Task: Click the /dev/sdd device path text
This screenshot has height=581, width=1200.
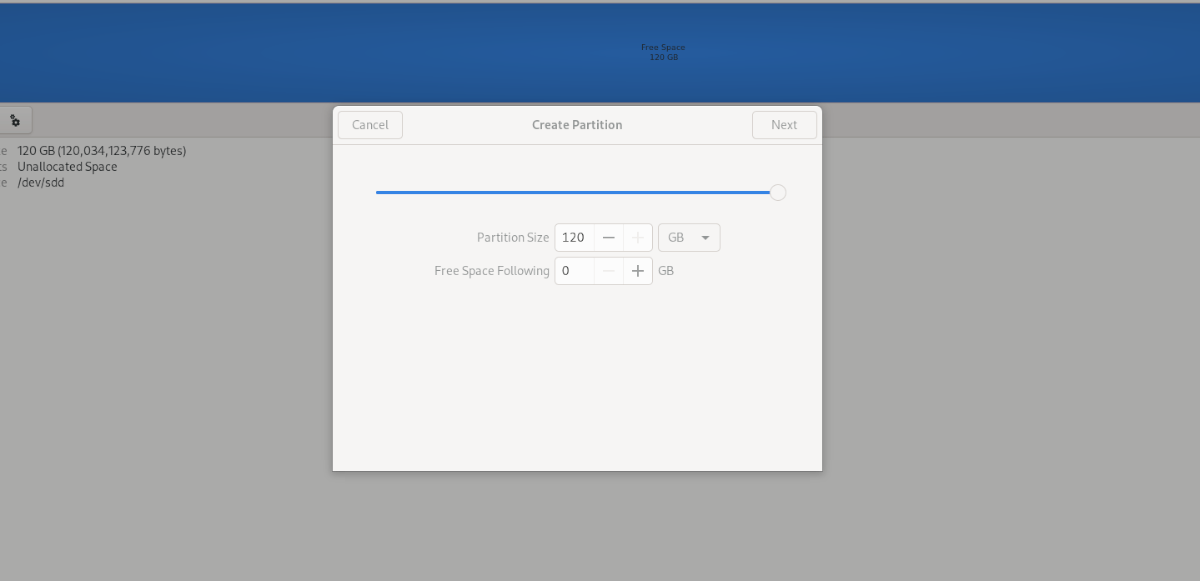Action: point(41,183)
